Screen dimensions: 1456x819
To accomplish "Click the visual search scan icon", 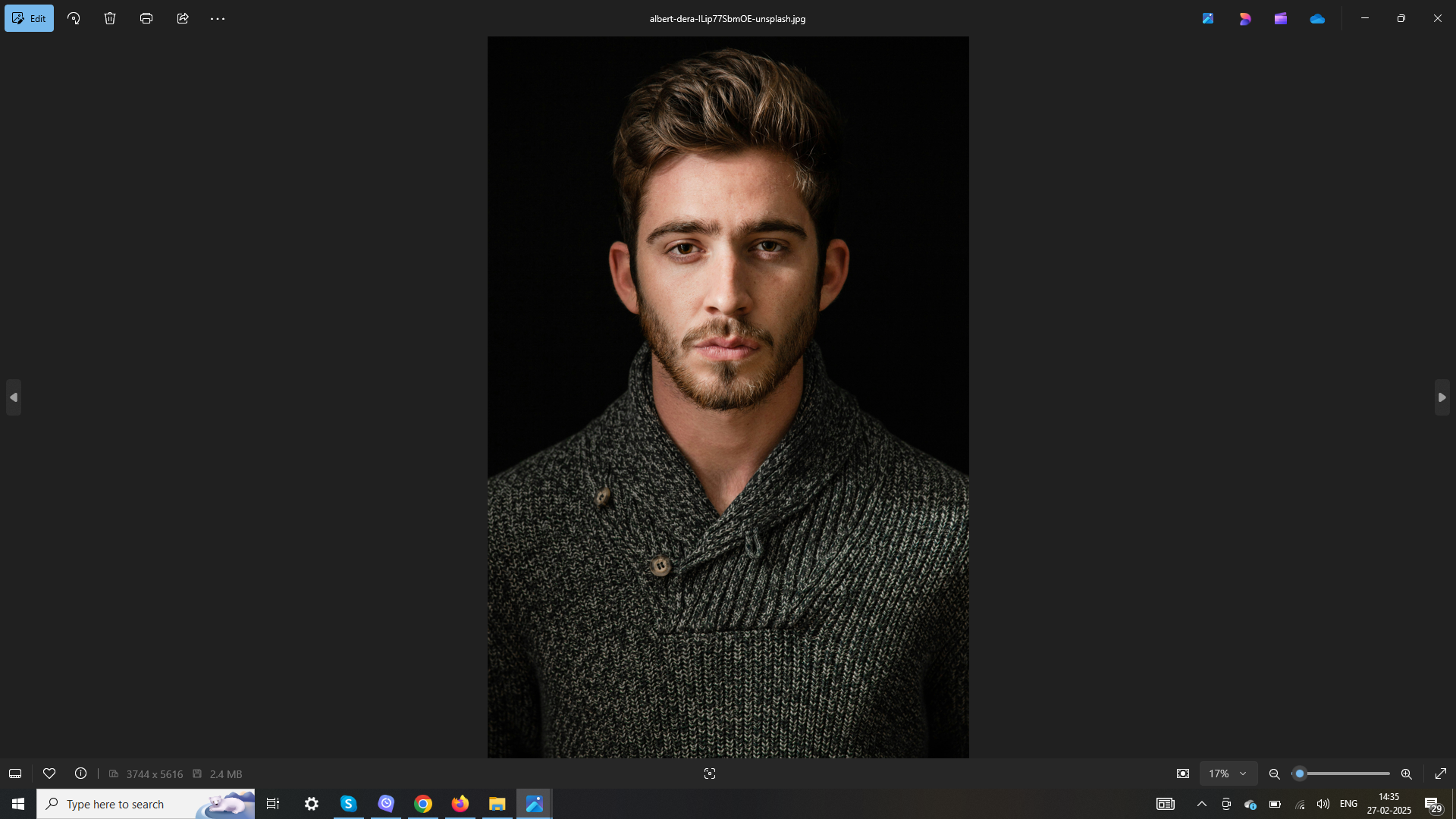I will [x=710, y=773].
